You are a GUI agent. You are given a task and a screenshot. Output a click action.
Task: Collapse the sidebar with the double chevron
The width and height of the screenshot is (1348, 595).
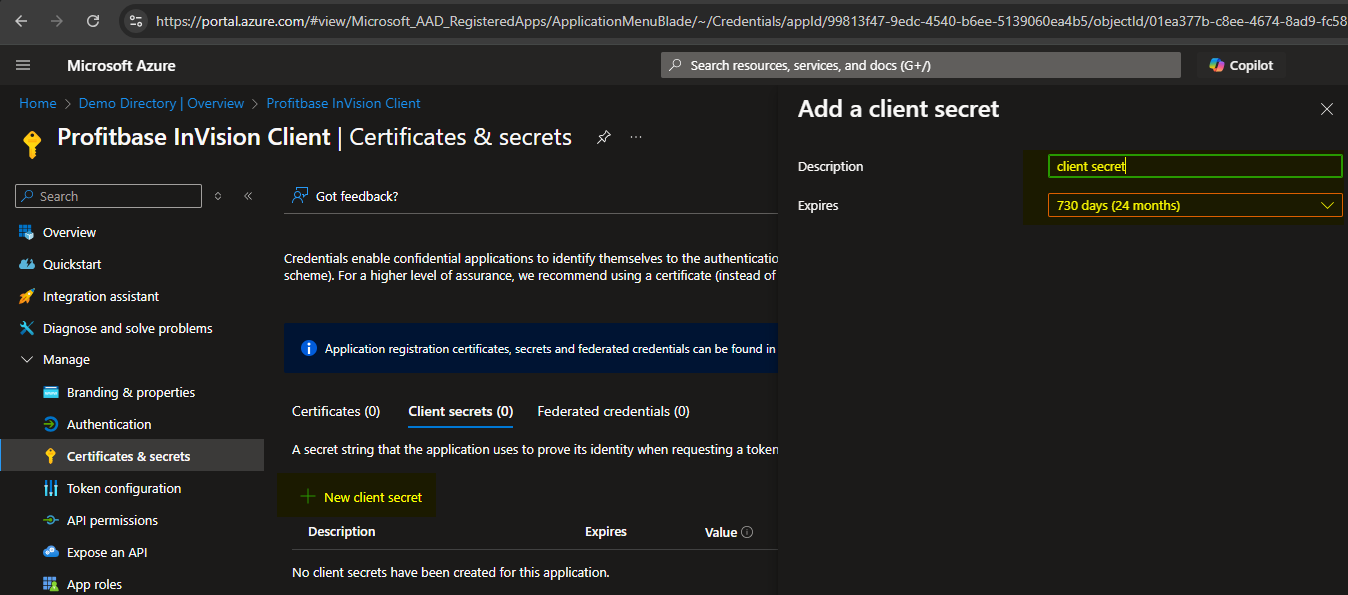248,195
